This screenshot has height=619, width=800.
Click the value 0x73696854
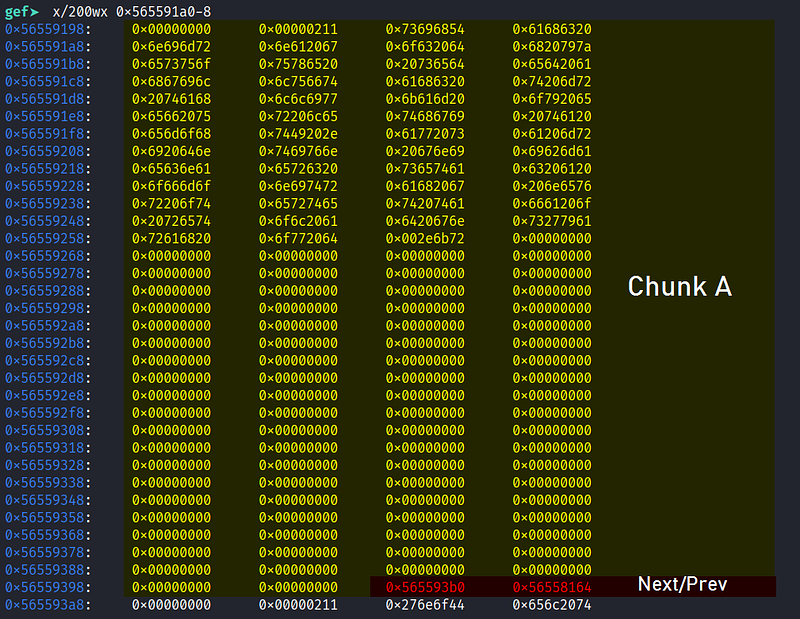(425, 29)
